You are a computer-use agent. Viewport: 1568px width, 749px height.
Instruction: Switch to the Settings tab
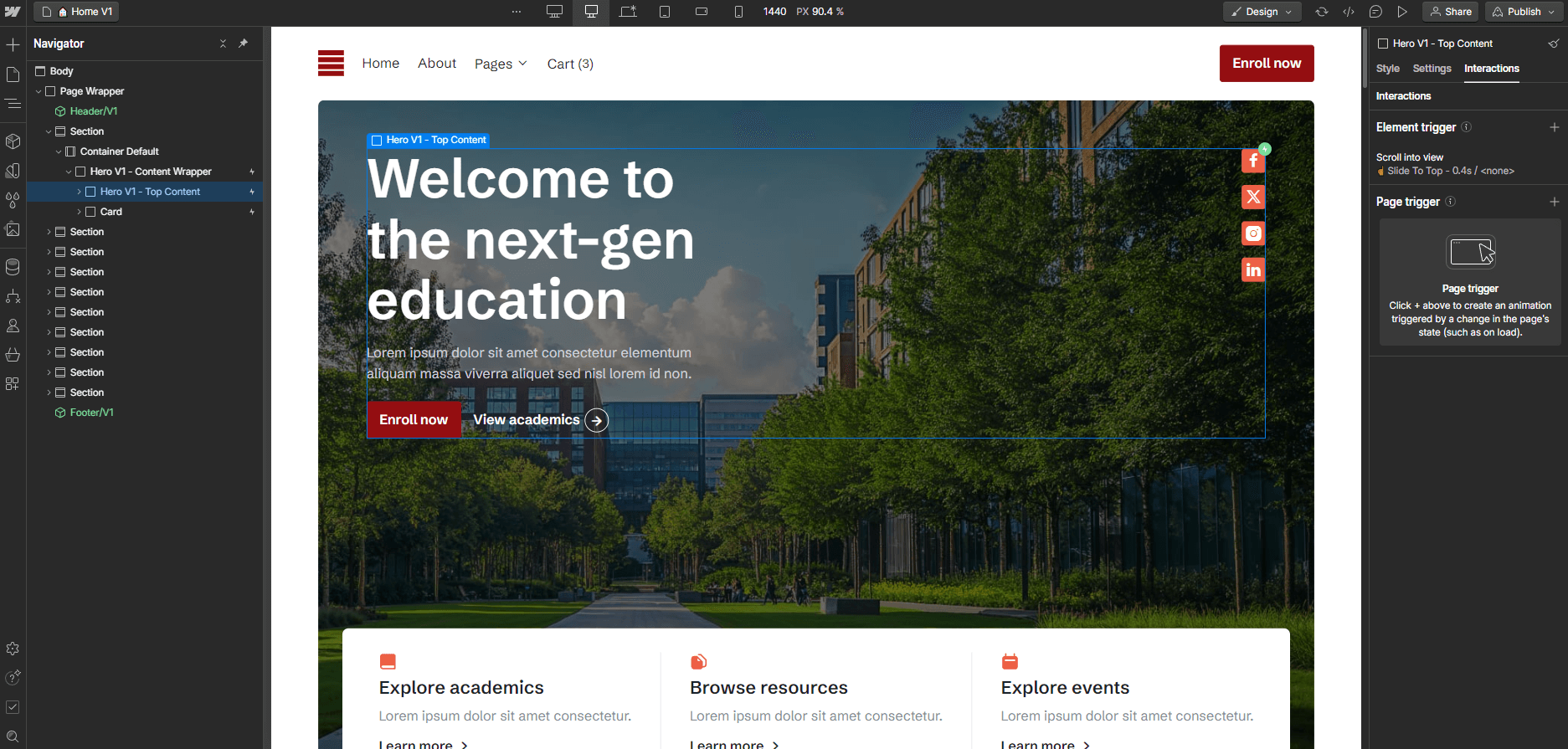[x=1432, y=69]
